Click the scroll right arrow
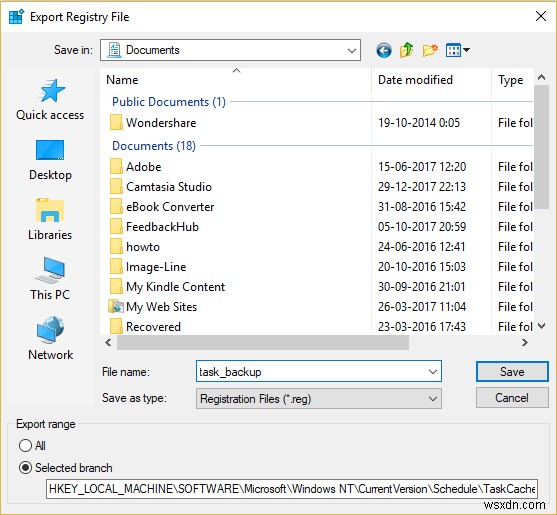Image resolution: width=557 pixels, height=515 pixels. pos(525,342)
